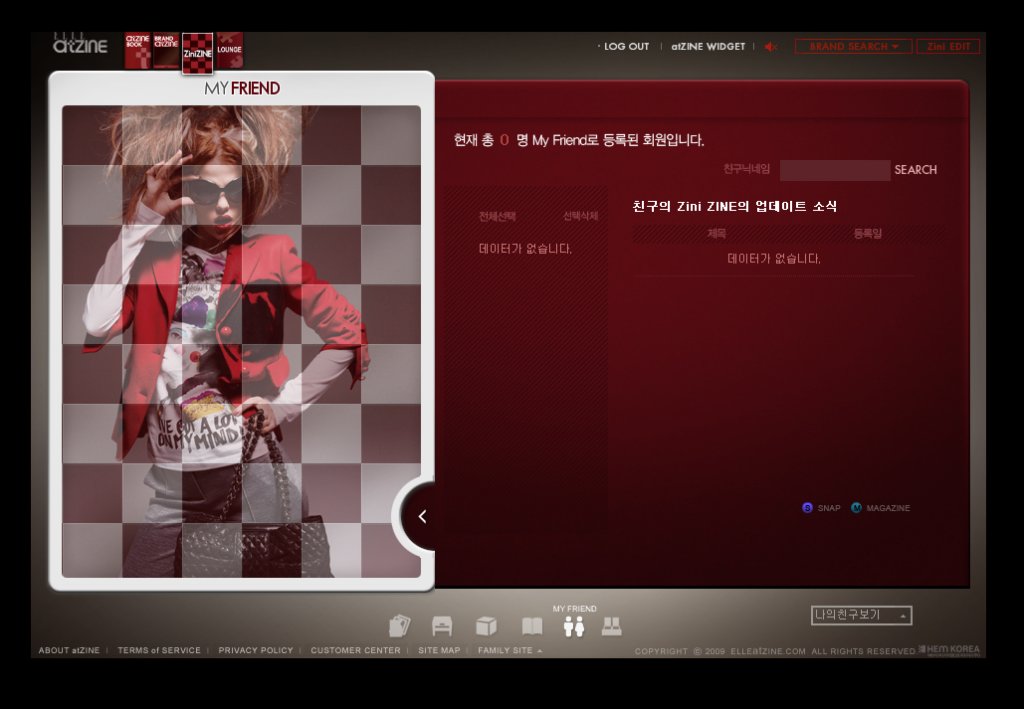Click the HEM KOREA logo
The height and width of the screenshot is (709, 1024).
click(949, 650)
